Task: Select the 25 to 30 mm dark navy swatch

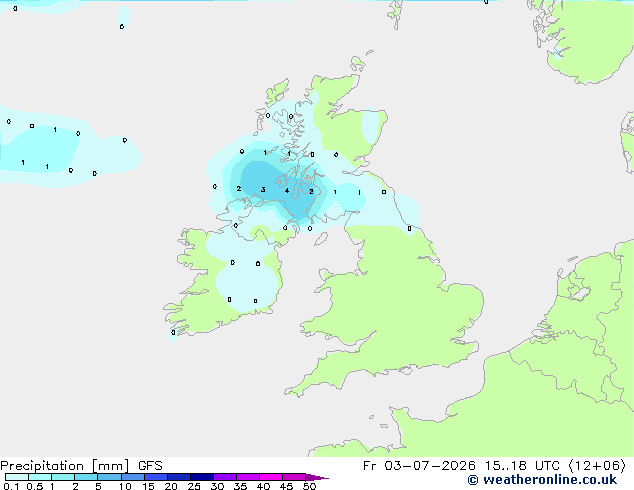Action: tap(202, 477)
